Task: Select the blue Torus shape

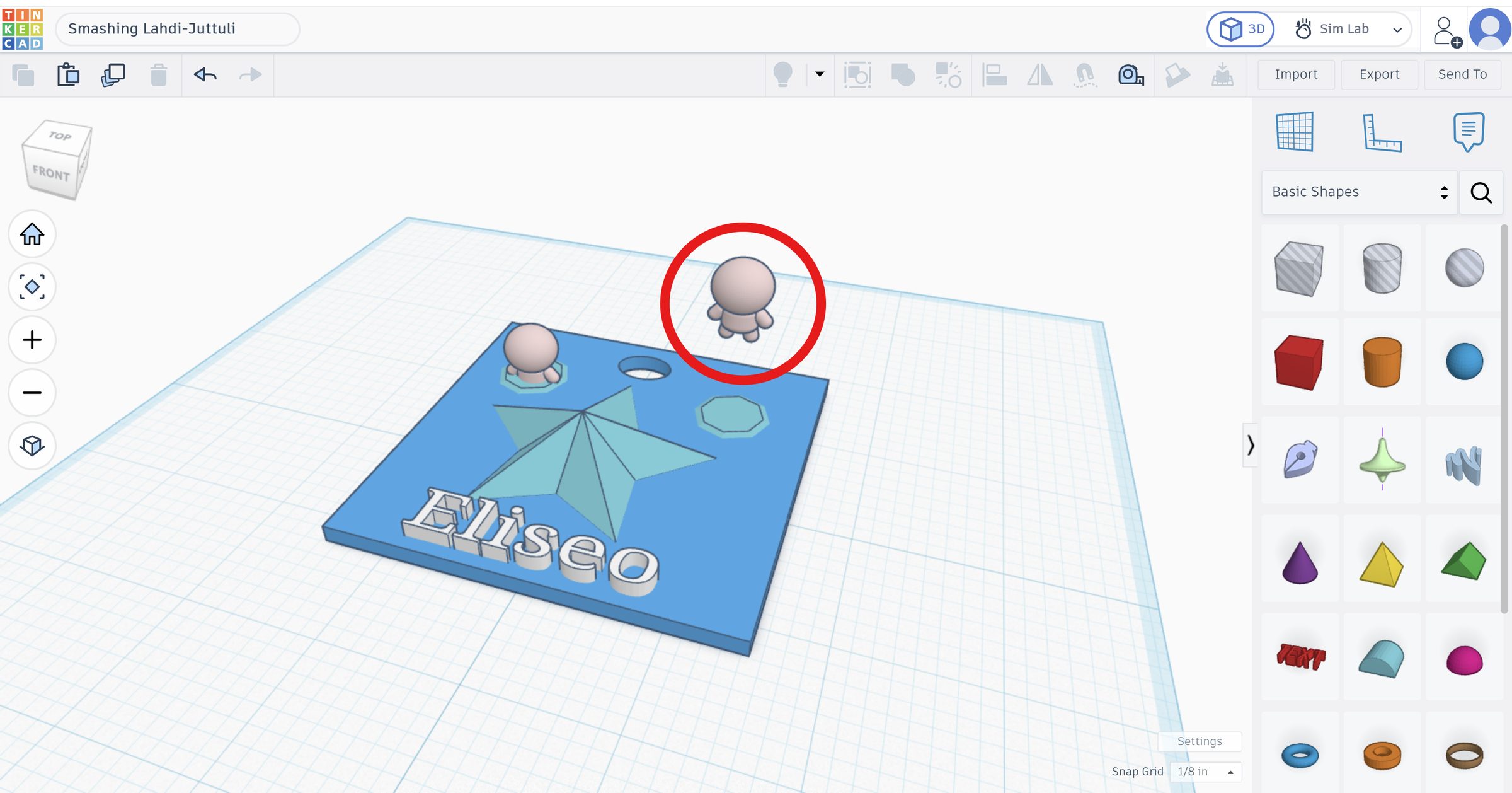Action: tap(1299, 755)
